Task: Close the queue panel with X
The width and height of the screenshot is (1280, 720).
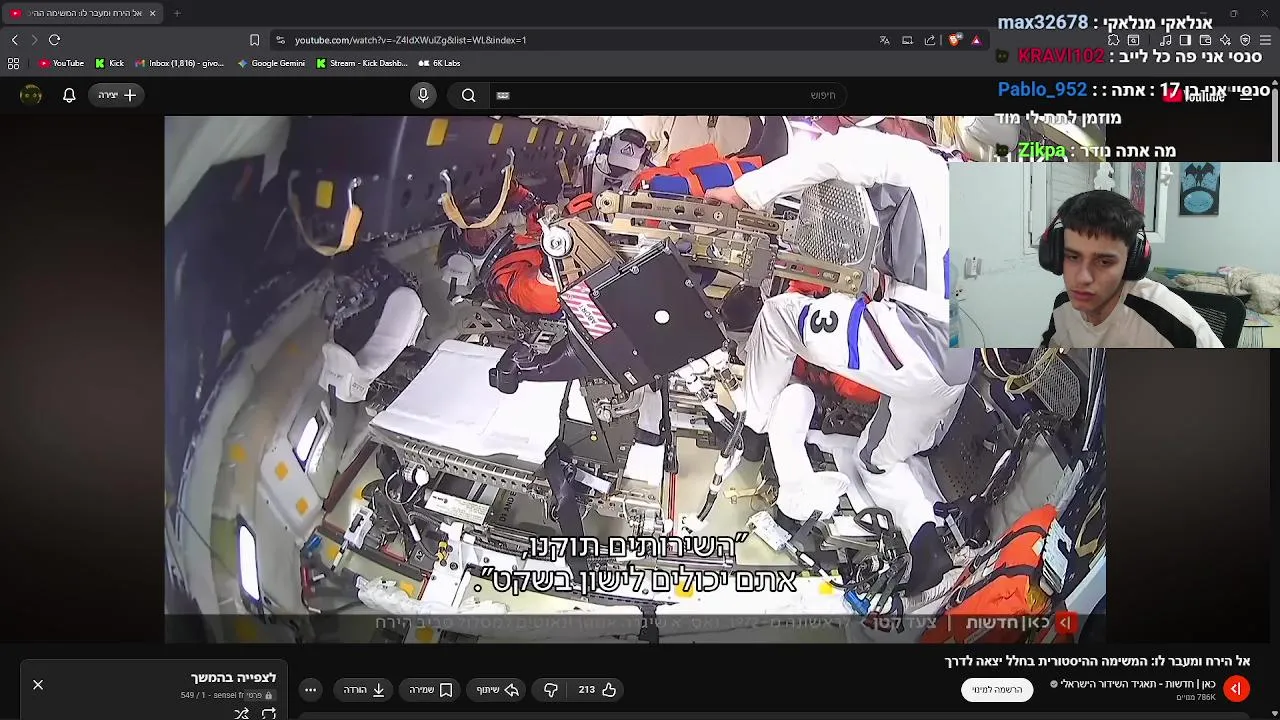Action: [38, 685]
